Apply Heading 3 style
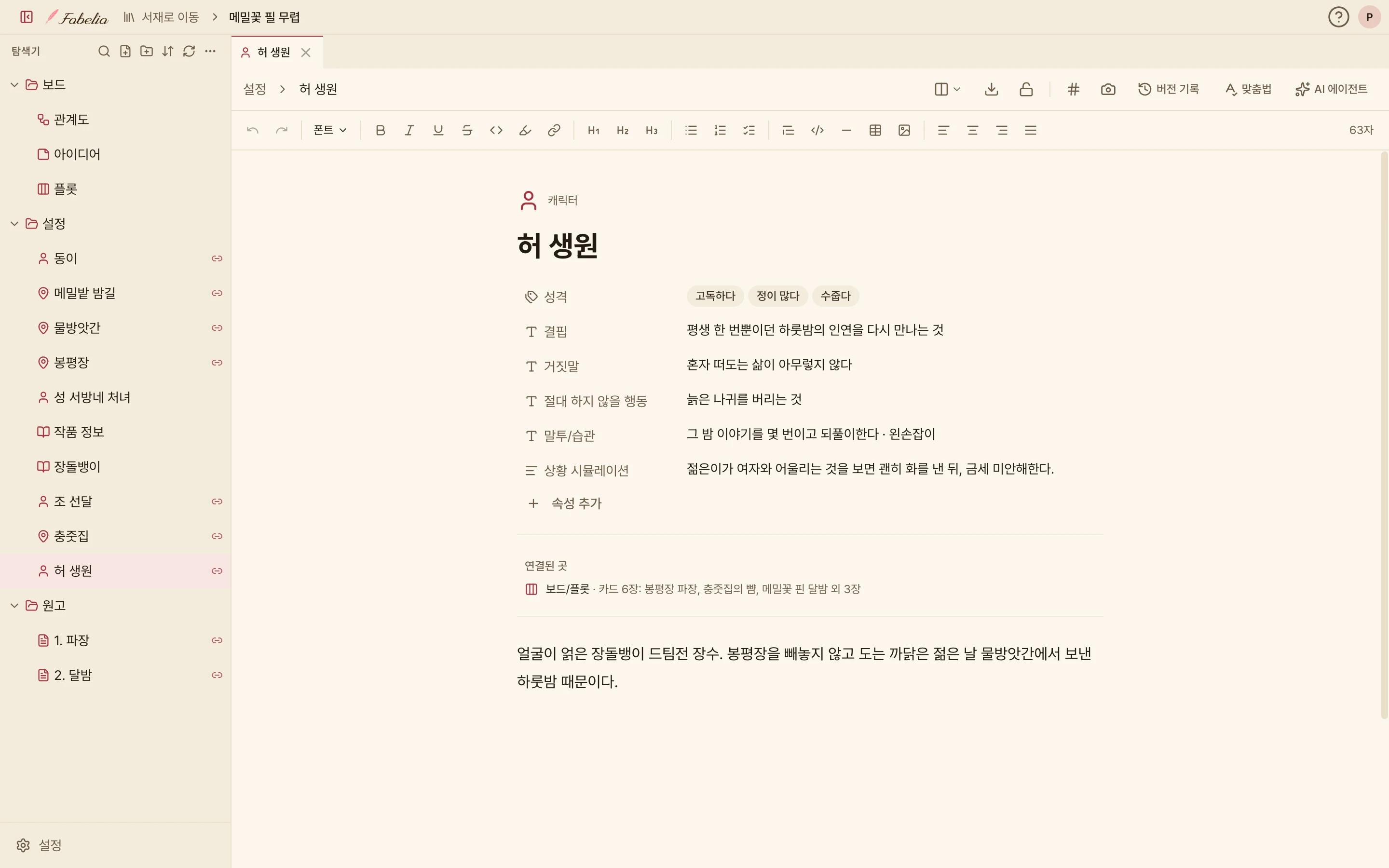This screenshot has height=868, width=1389. (x=652, y=130)
